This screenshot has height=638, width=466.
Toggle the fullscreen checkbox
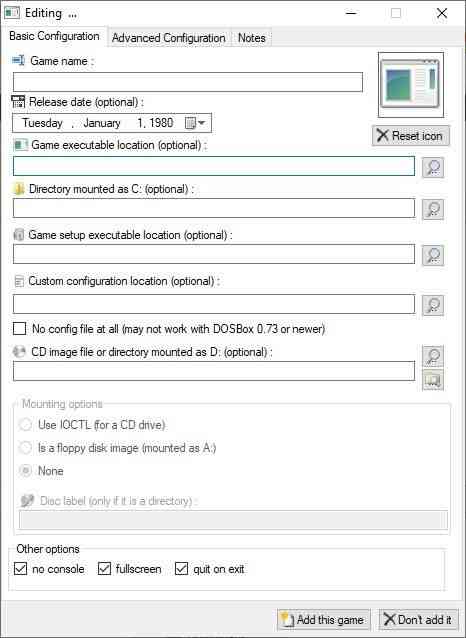104,568
